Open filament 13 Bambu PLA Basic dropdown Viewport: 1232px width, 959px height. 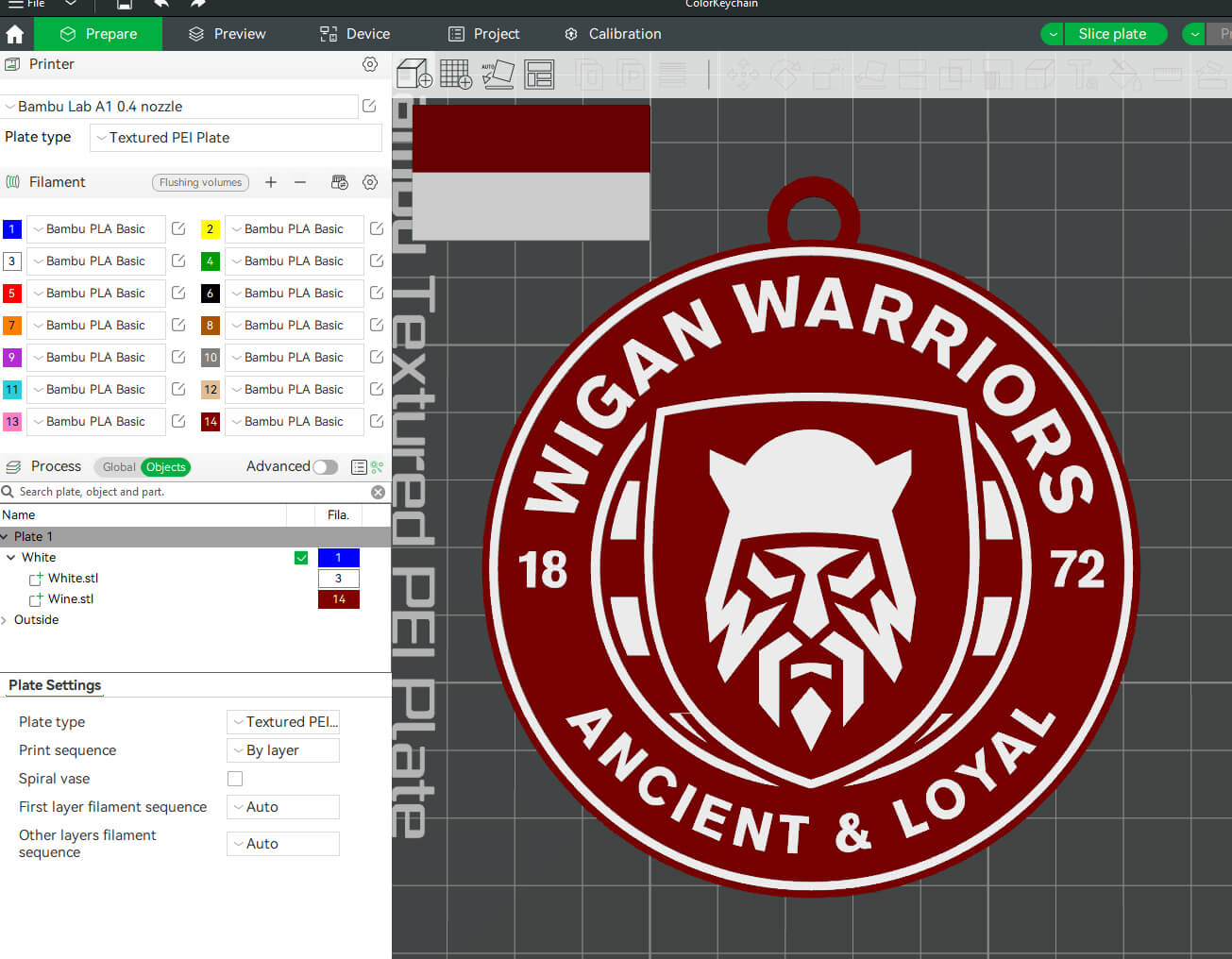95,422
